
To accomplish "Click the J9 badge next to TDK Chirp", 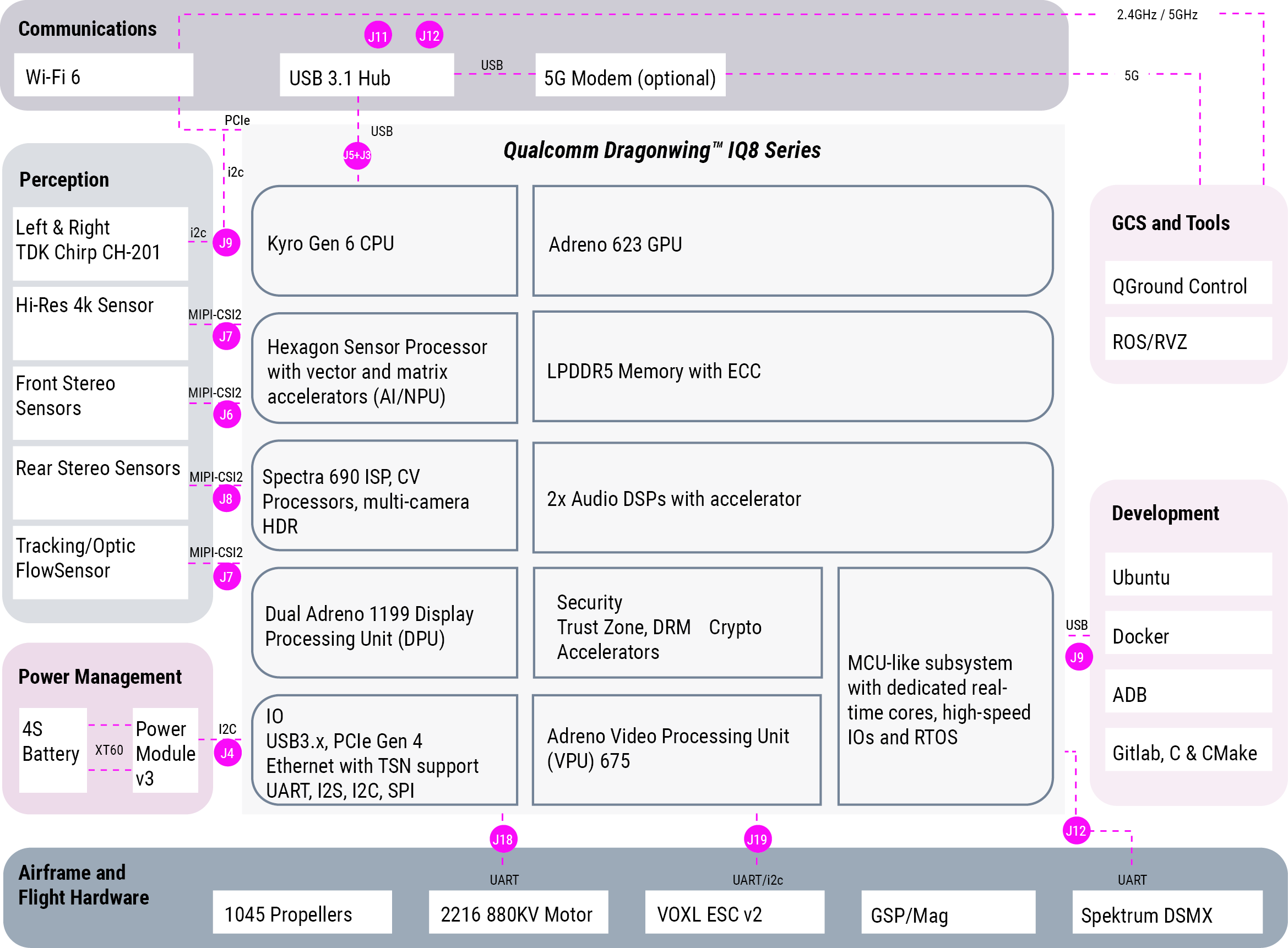I will pos(226,242).
